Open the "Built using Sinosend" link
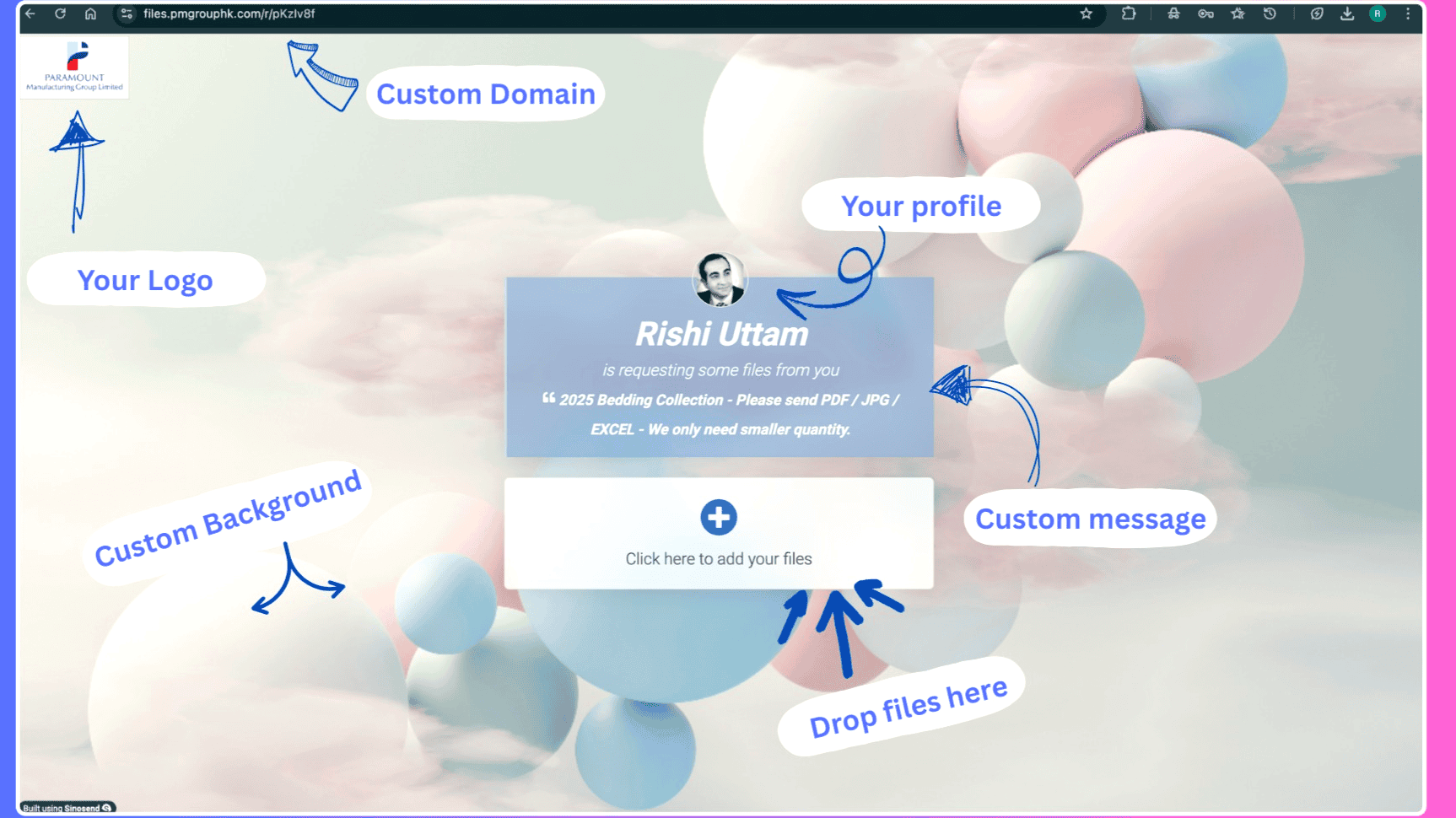Screen dimensions: 1456x818 67,808
